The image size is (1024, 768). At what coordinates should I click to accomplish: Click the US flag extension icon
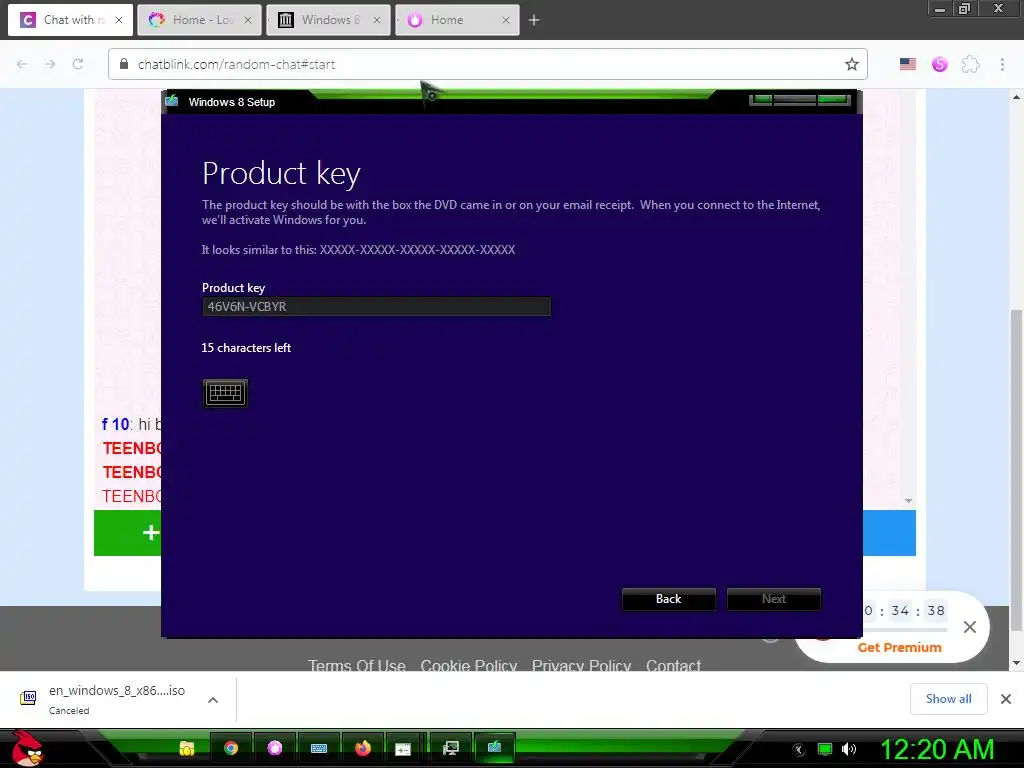tap(908, 64)
